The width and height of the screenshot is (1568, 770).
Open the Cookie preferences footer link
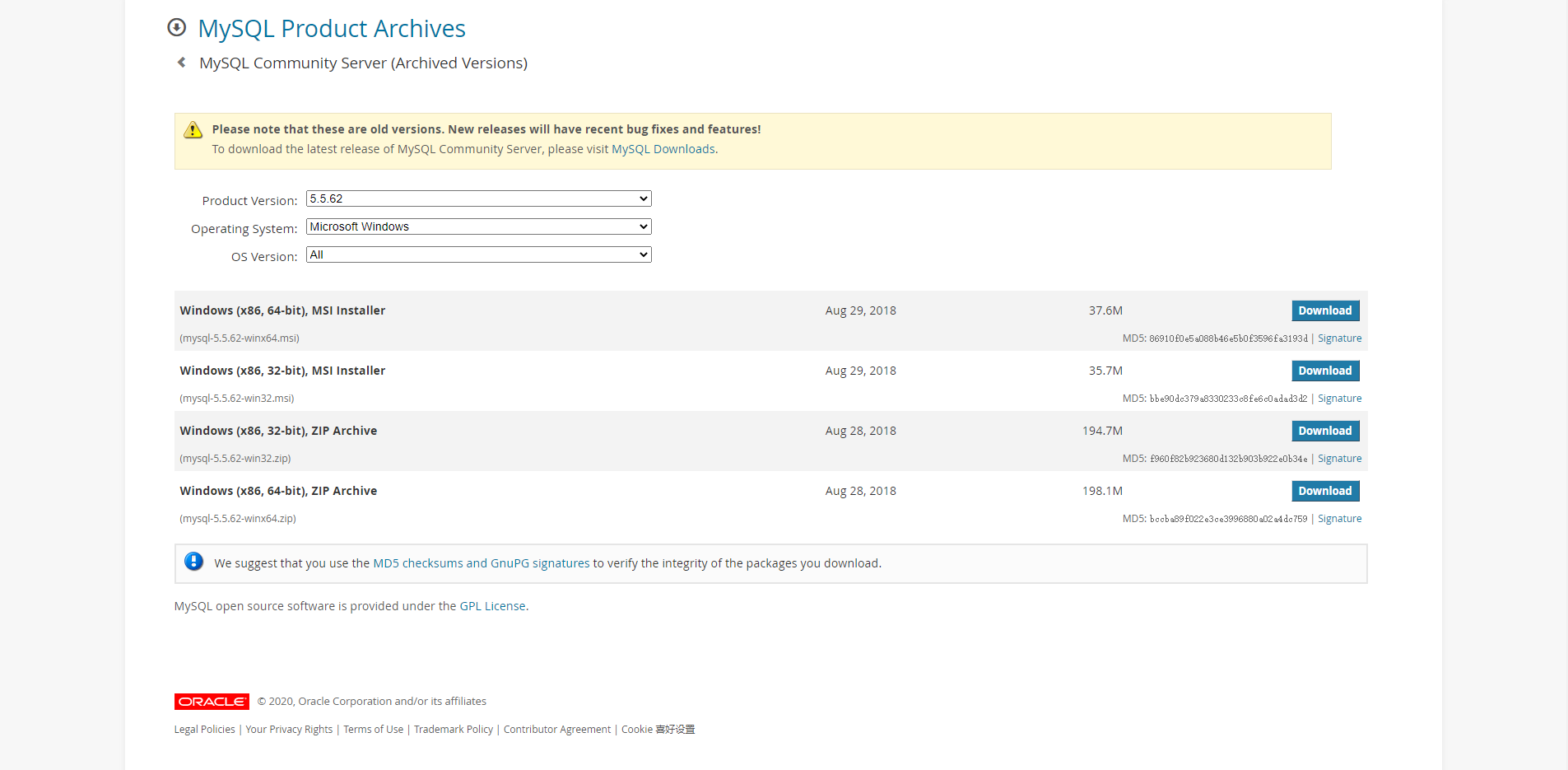(658, 730)
